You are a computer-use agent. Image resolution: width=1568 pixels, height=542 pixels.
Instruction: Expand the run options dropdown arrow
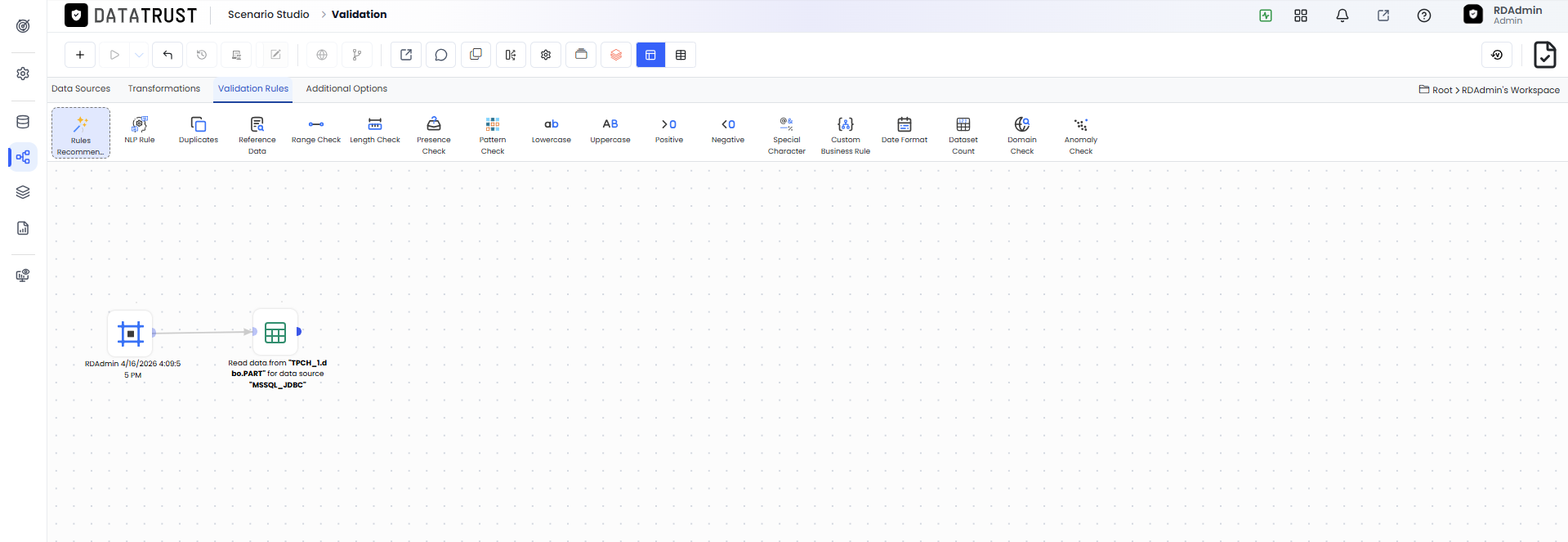pyautogui.click(x=139, y=55)
